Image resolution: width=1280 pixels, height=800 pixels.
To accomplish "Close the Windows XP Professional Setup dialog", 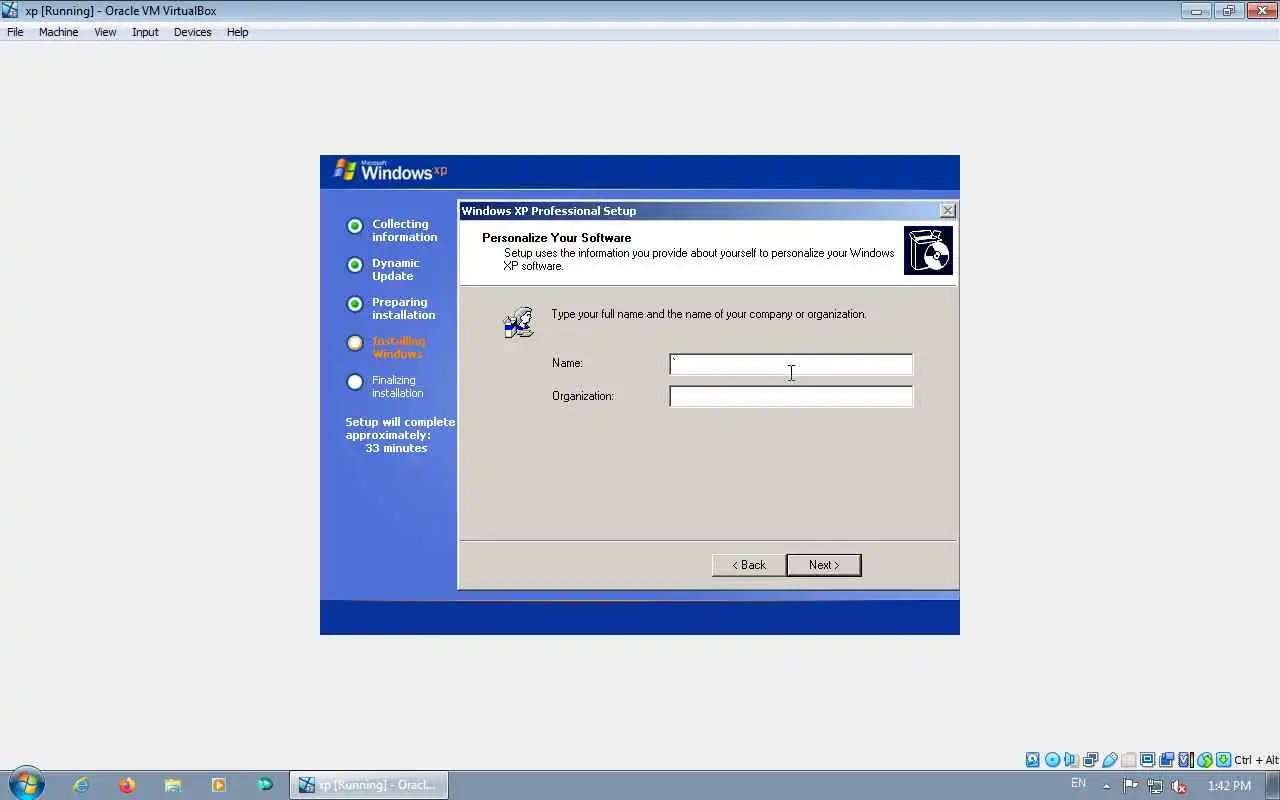I will tap(947, 211).
